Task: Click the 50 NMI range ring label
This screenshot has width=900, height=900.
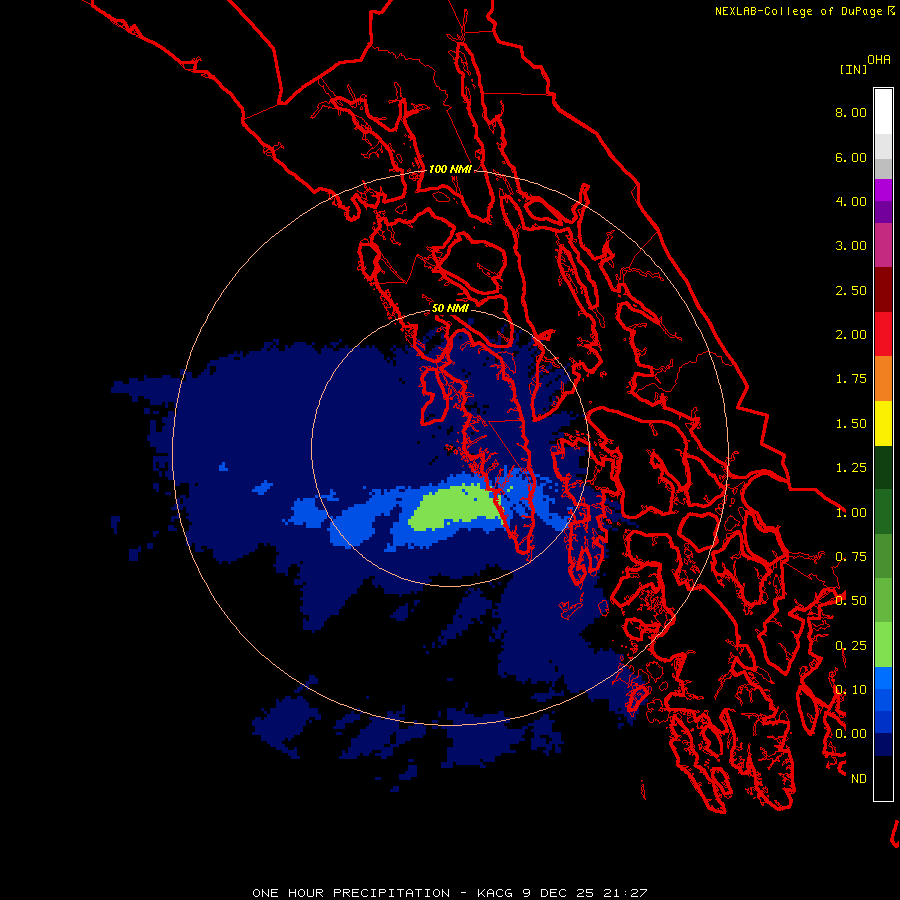Action: click(450, 309)
